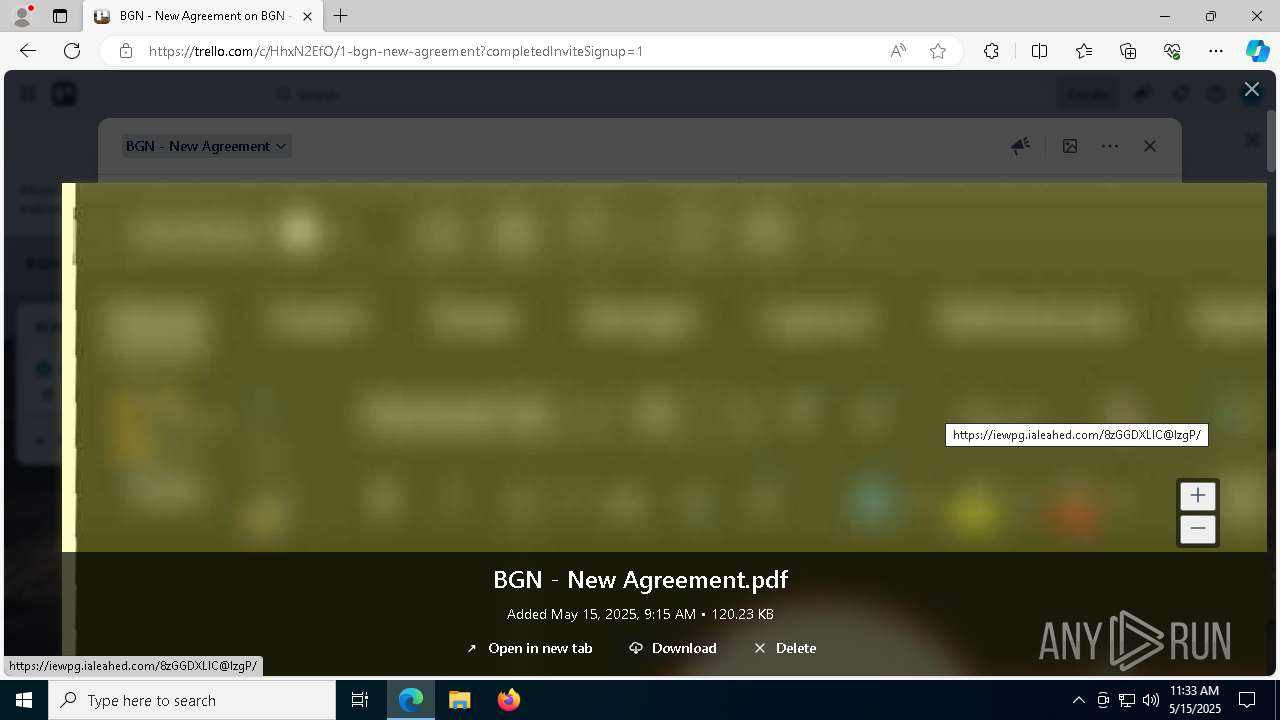Open File Explorer from the taskbar
The width and height of the screenshot is (1280, 720).
[x=459, y=700]
